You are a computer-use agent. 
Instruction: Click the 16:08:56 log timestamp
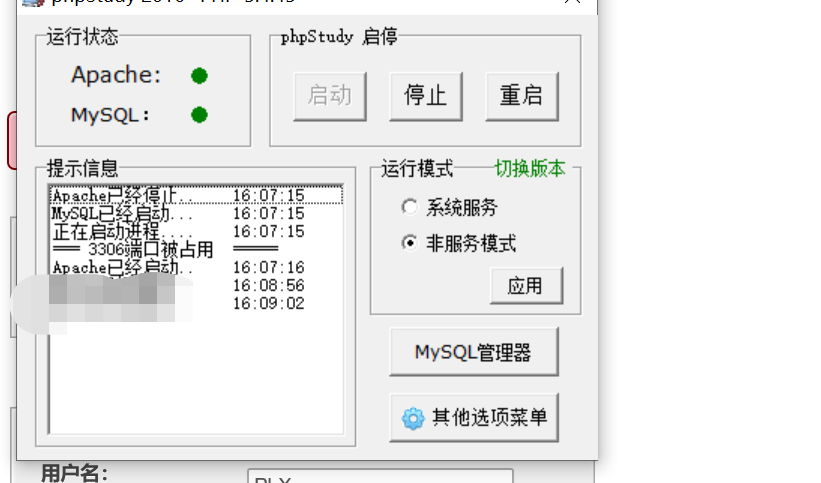tap(269, 286)
